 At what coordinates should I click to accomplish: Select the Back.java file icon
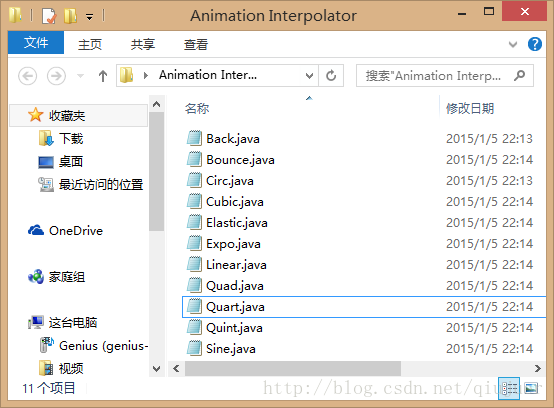tap(194, 138)
